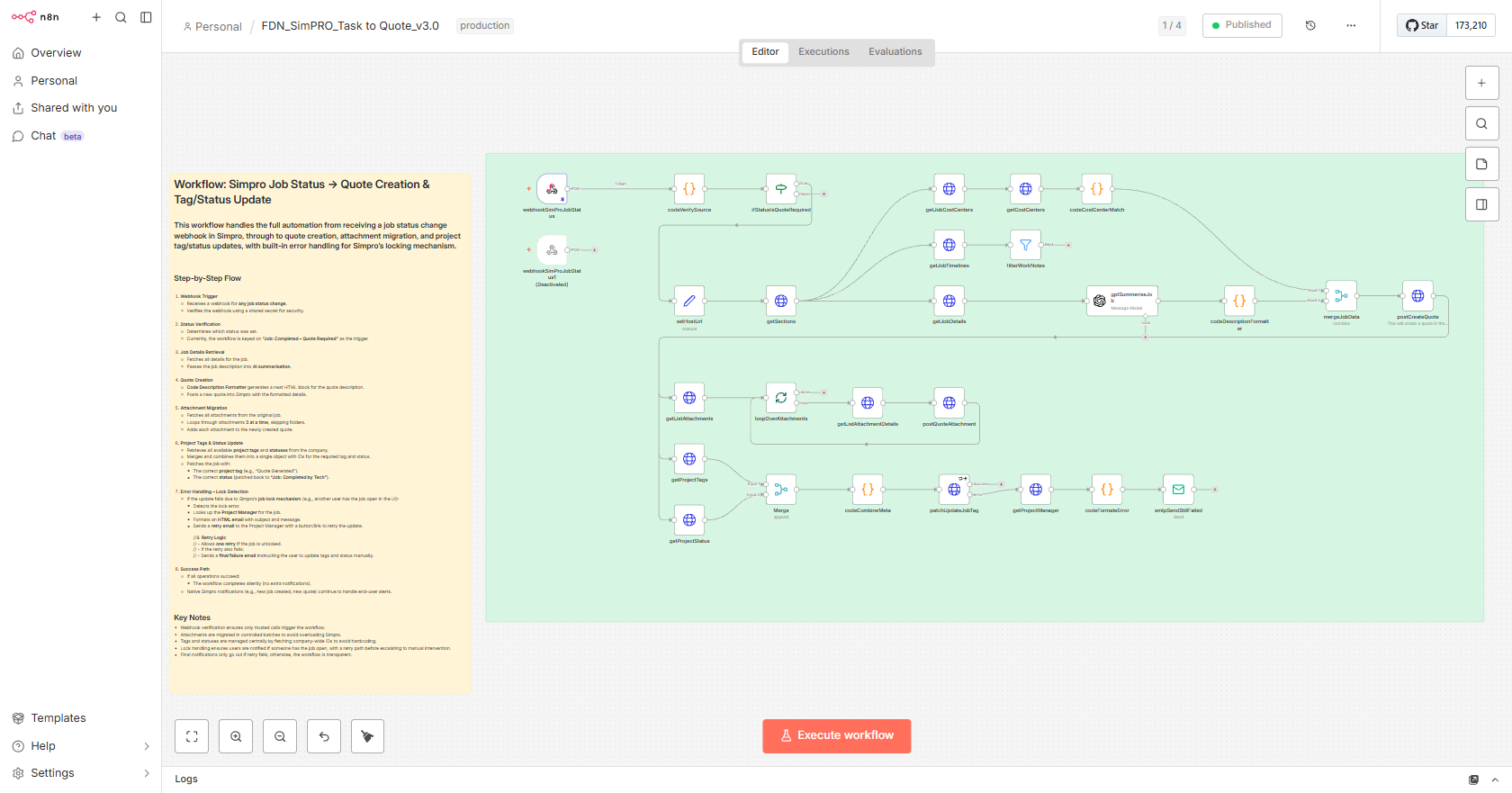The height and width of the screenshot is (793, 1512).
Task: Open the codeVerifySource code node
Action: pos(689,189)
